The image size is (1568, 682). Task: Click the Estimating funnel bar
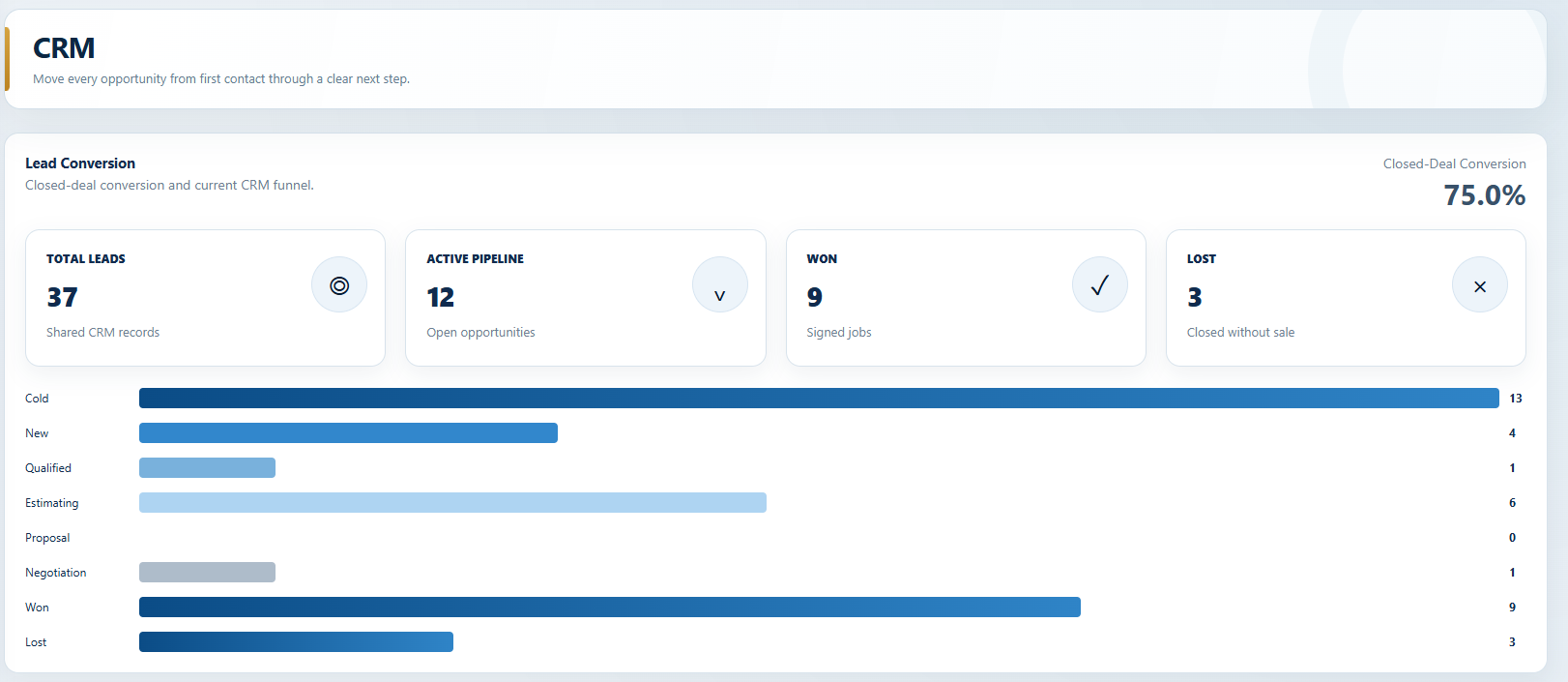(452, 502)
